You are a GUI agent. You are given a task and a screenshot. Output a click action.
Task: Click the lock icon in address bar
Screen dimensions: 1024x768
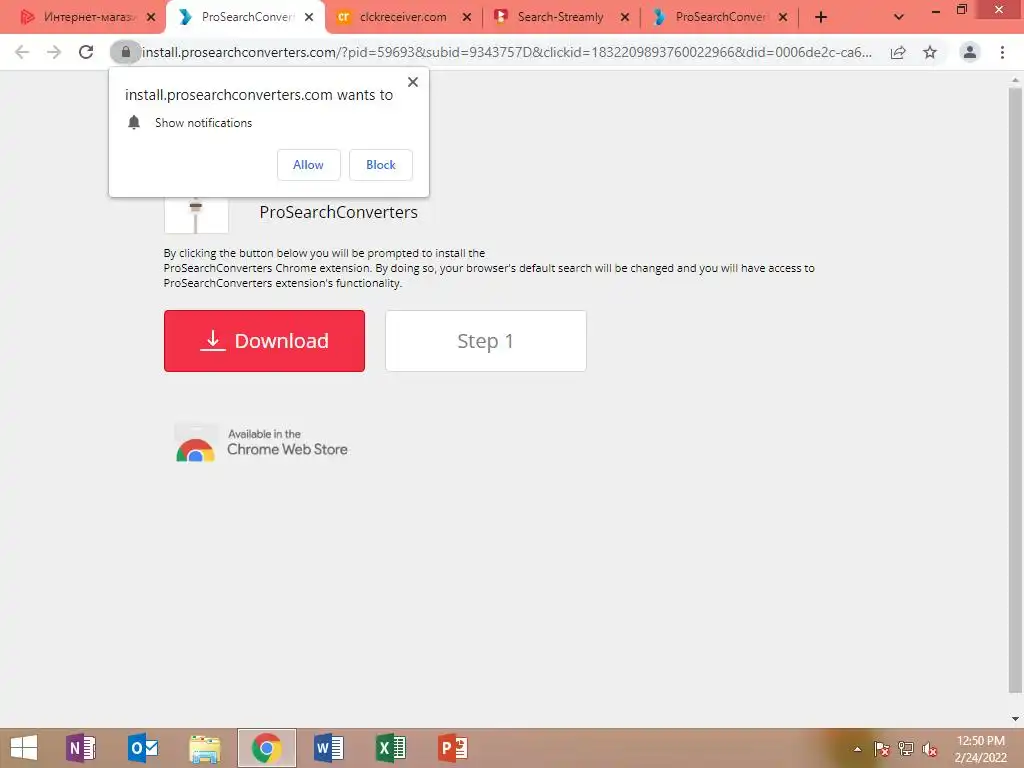coord(125,52)
